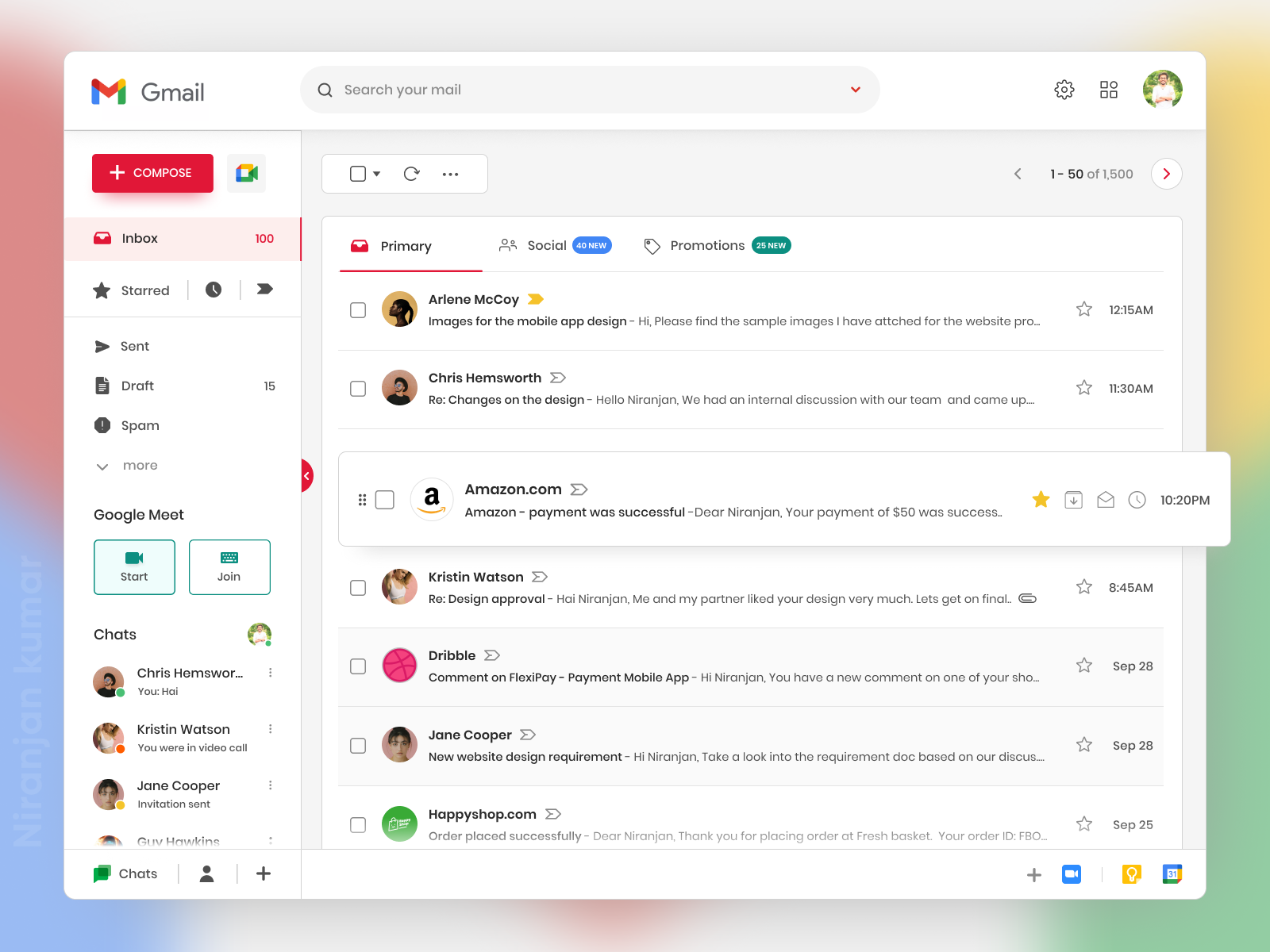Viewport: 1270px width, 952px height.
Task: Click the attachment icon on Kristin Watson email
Action: click(x=1028, y=598)
